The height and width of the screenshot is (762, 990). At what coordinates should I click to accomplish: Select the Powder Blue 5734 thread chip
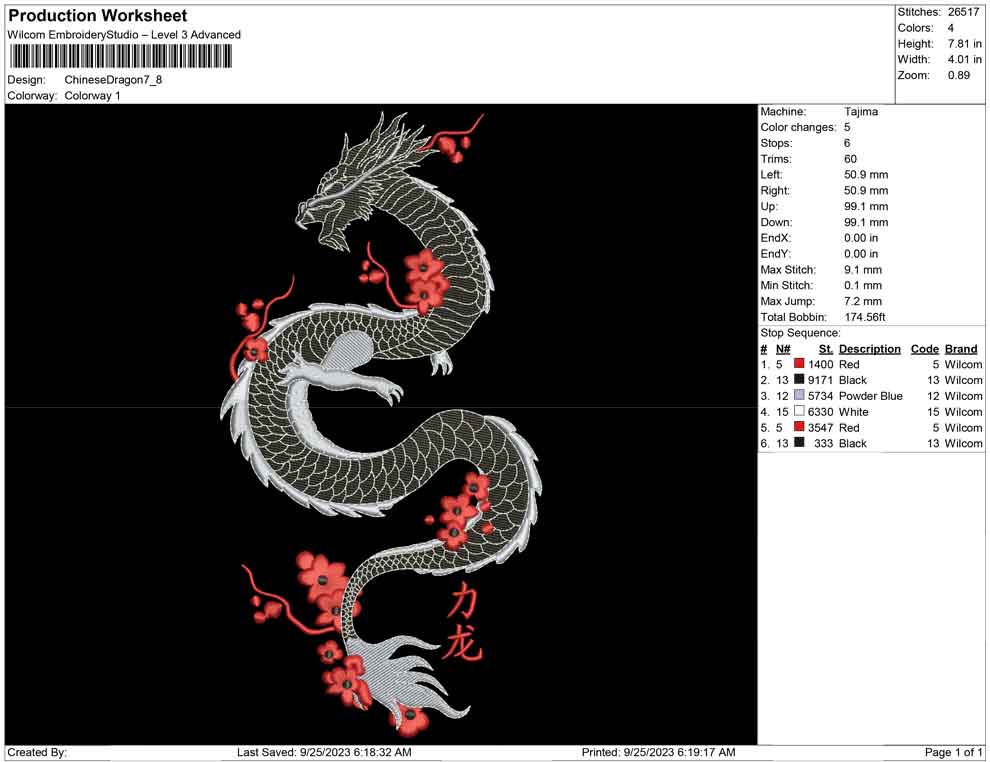[797, 396]
